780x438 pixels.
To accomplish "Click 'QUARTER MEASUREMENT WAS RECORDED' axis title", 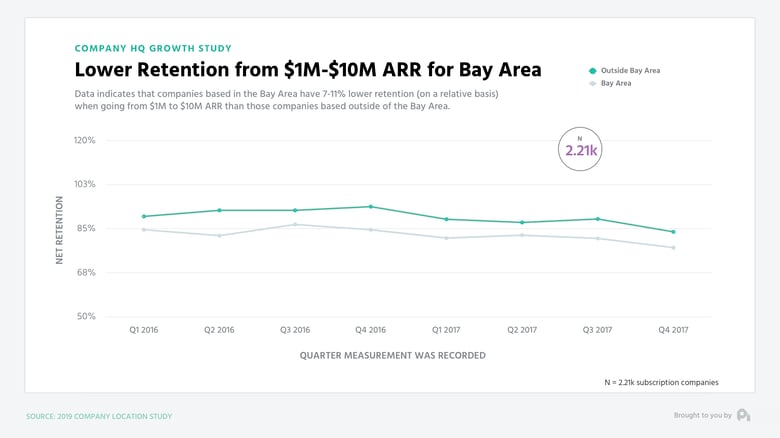I will 392,355.
